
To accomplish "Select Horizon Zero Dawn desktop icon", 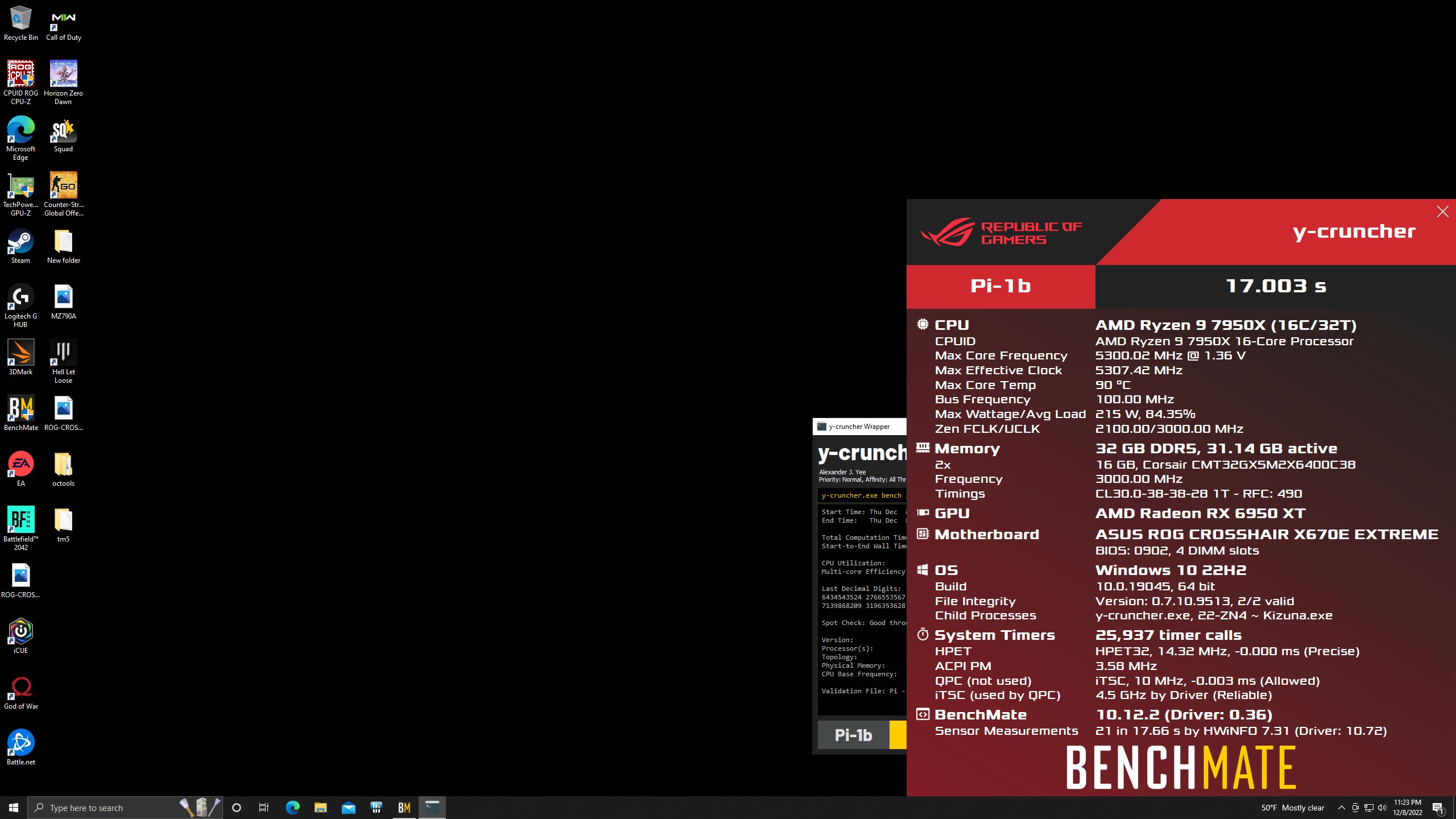I will coord(63,82).
